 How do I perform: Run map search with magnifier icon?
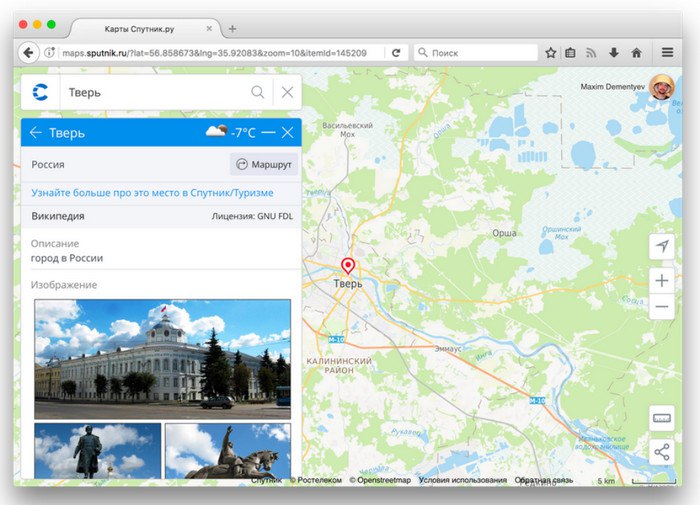258,92
